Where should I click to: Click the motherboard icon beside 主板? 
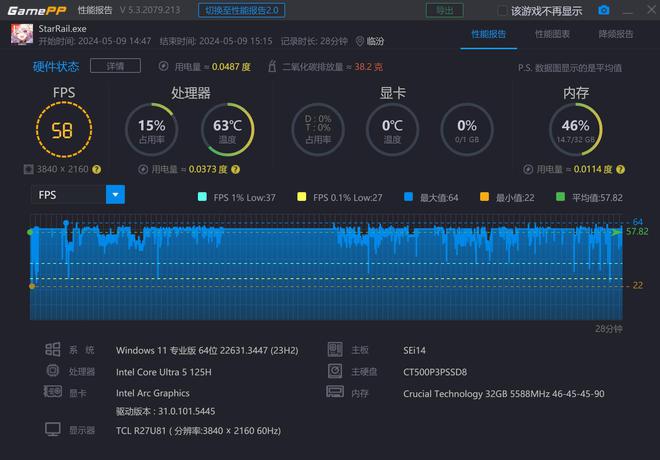pos(335,349)
